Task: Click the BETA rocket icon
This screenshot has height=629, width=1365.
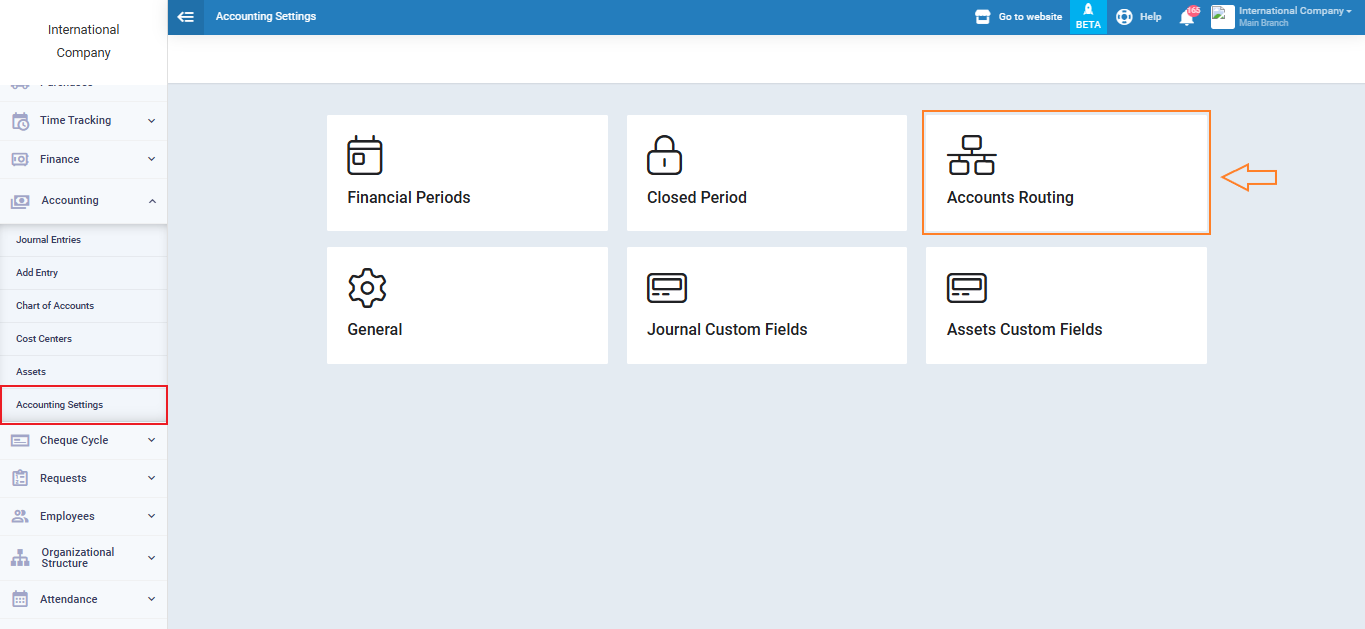Action: click(x=1088, y=10)
